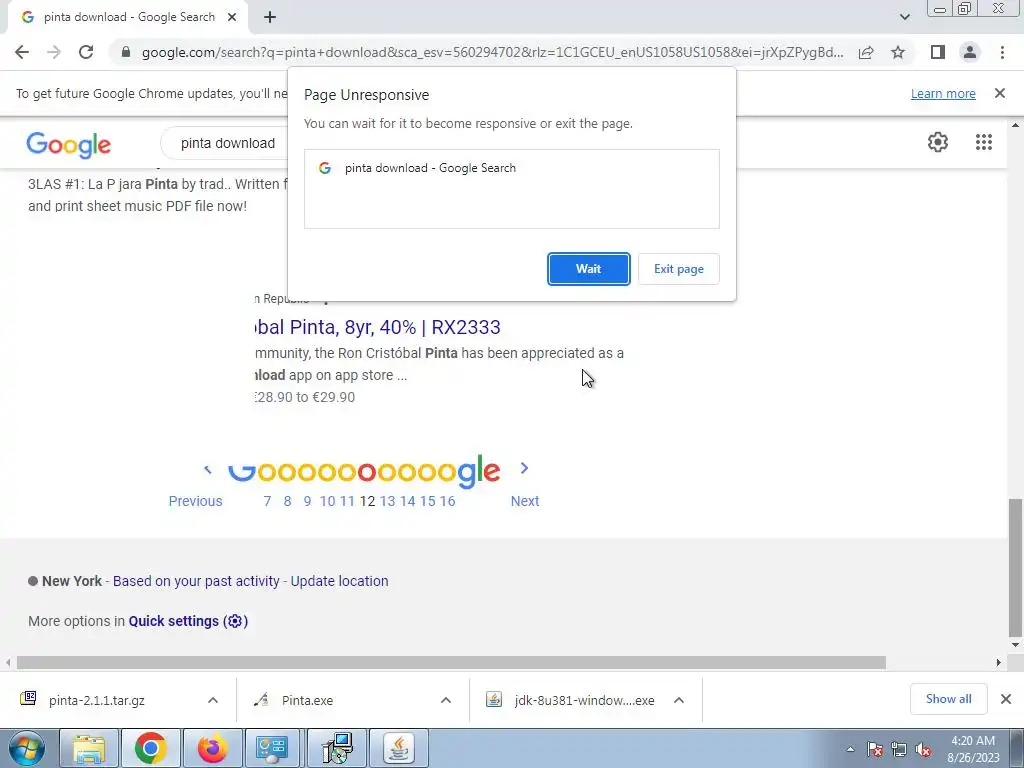Click Show all downloads button
Screen dimensions: 1024x768
948,699
